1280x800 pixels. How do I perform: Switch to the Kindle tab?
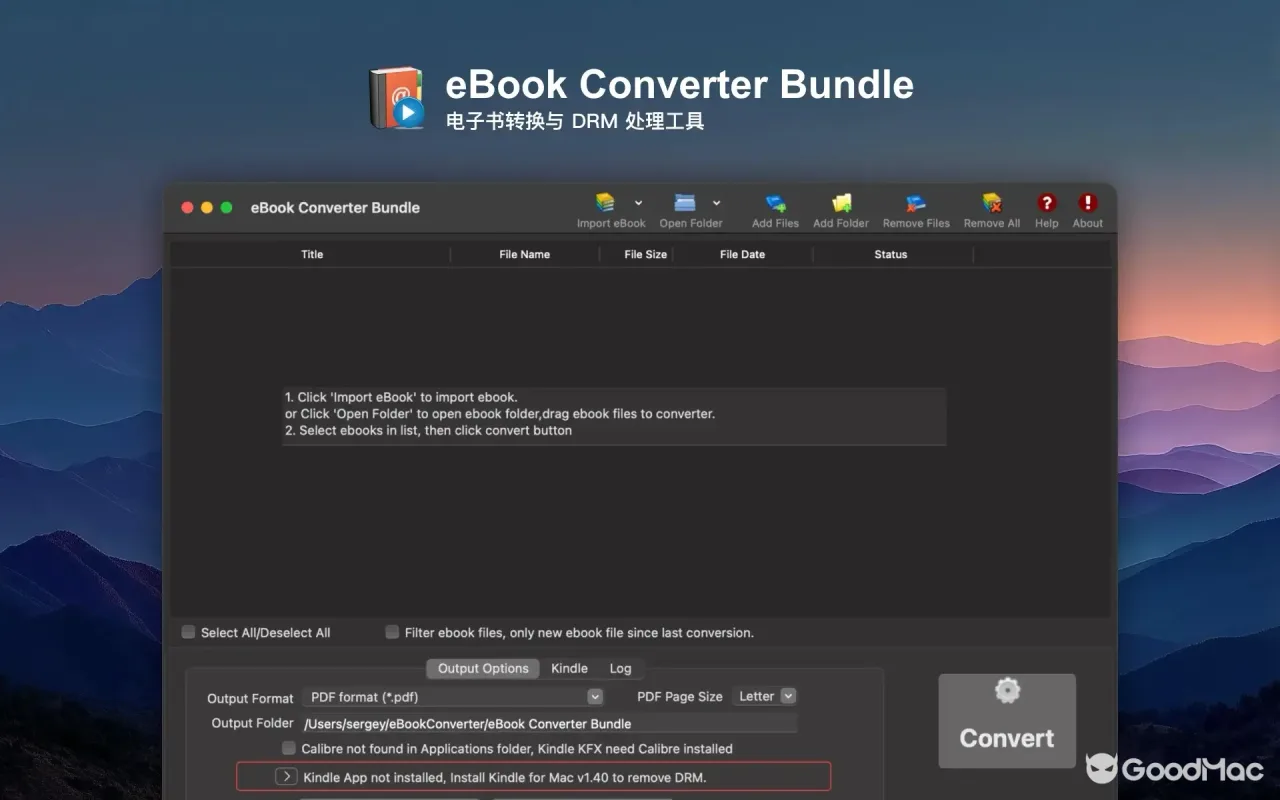click(569, 669)
